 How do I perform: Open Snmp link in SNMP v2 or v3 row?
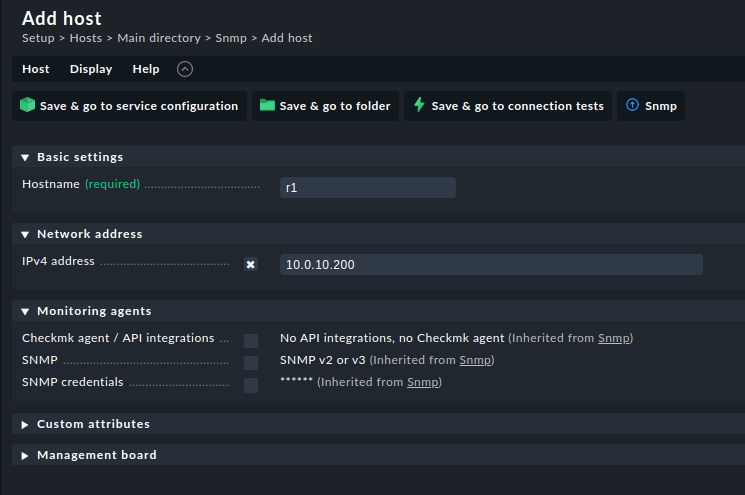point(475,361)
